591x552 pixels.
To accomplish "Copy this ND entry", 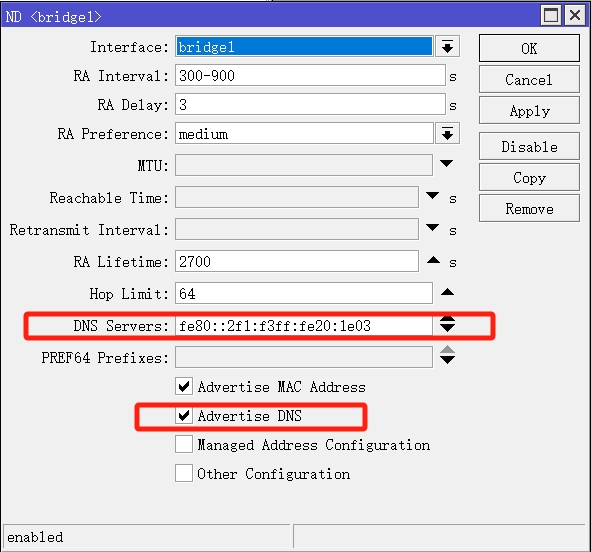I will click(x=529, y=177).
